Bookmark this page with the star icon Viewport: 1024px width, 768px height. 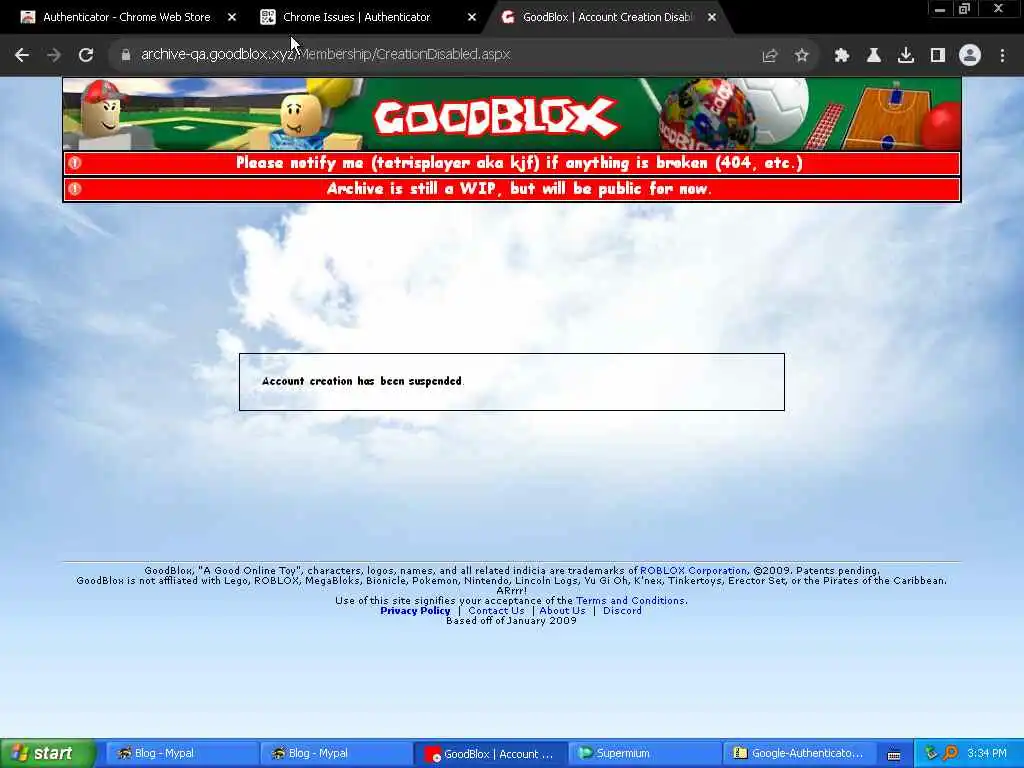pyautogui.click(x=802, y=56)
